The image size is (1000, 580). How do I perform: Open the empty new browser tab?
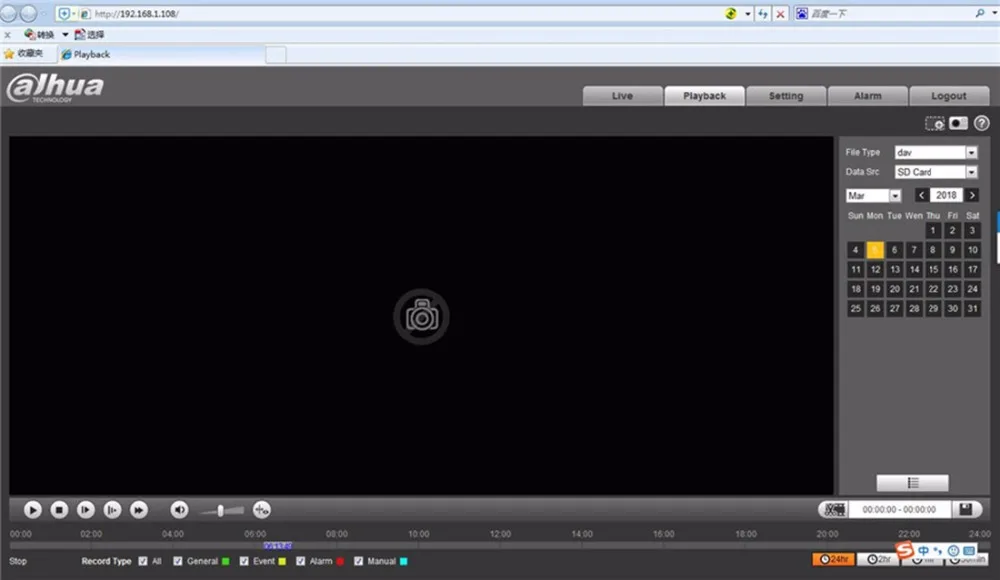(276, 55)
